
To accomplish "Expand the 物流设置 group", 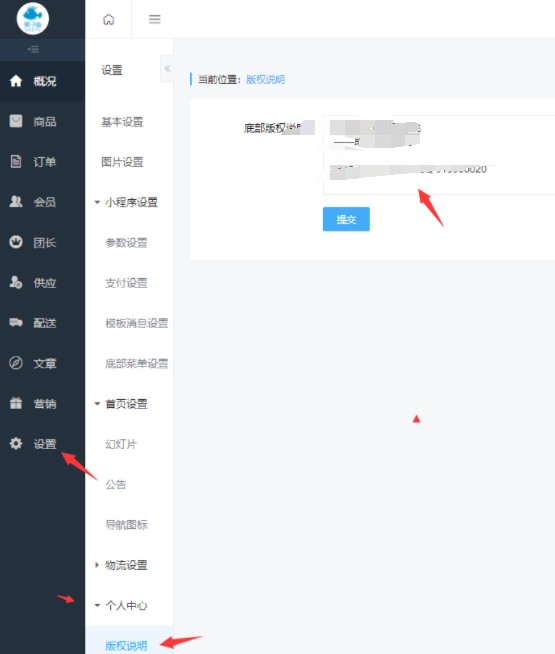I will [x=97, y=565].
